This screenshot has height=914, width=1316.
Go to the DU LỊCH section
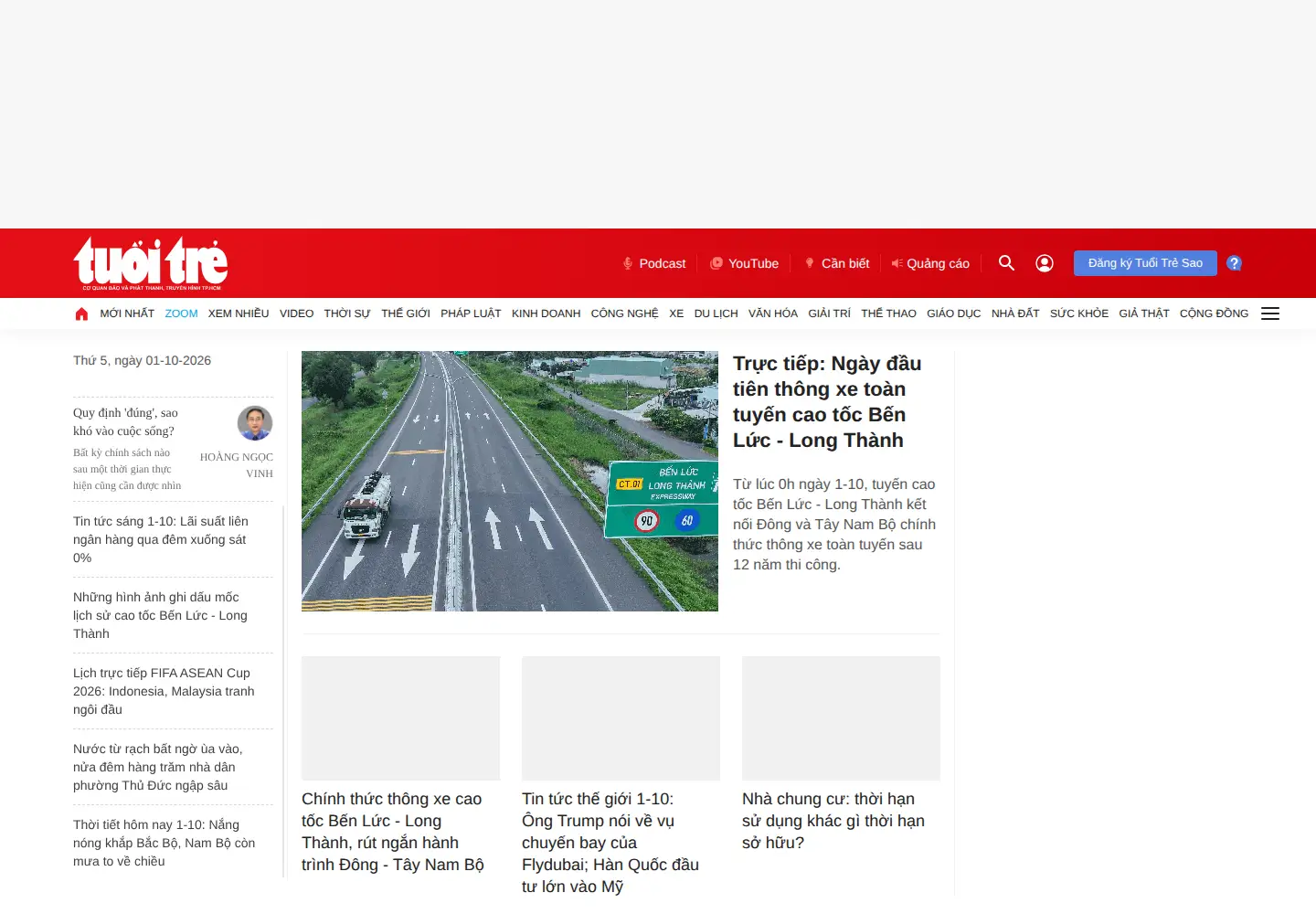pos(716,314)
